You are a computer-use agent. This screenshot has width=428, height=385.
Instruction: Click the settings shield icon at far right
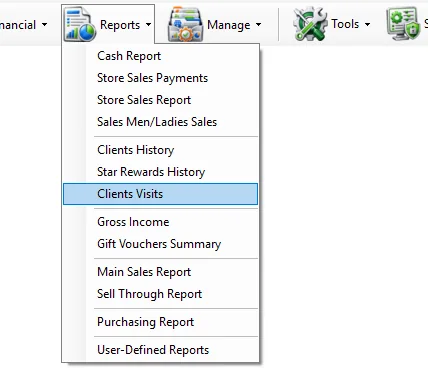(403, 24)
